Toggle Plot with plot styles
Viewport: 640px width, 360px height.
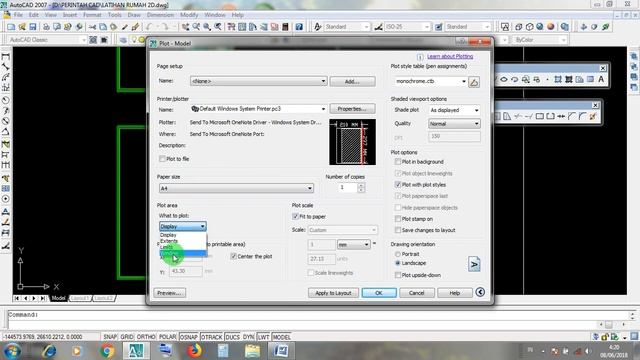coord(398,184)
